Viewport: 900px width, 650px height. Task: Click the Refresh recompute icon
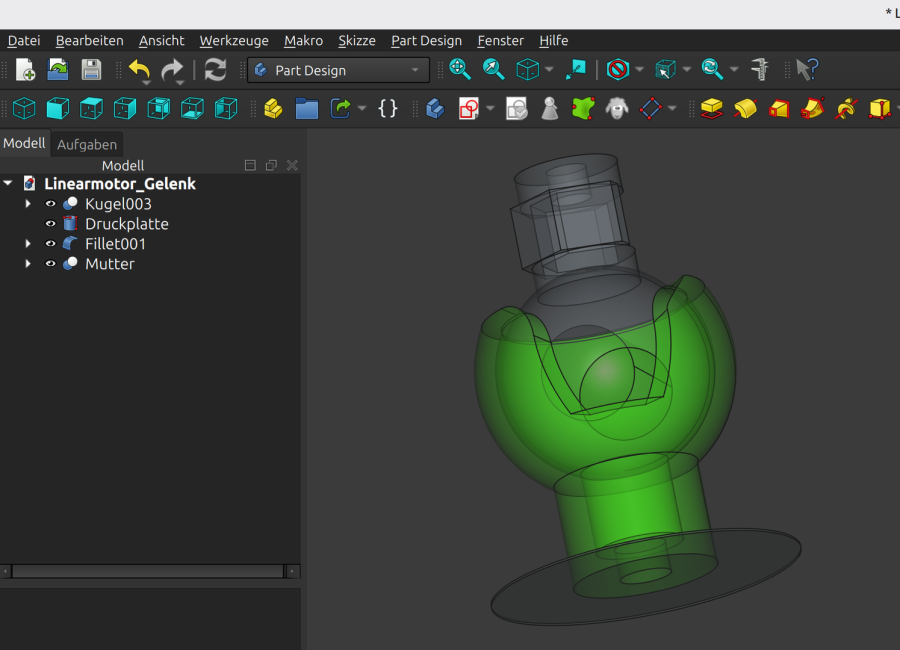pyautogui.click(x=215, y=70)
